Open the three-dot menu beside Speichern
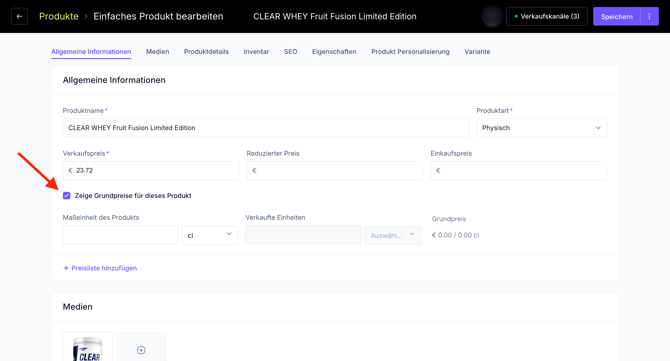 [649, 17]
